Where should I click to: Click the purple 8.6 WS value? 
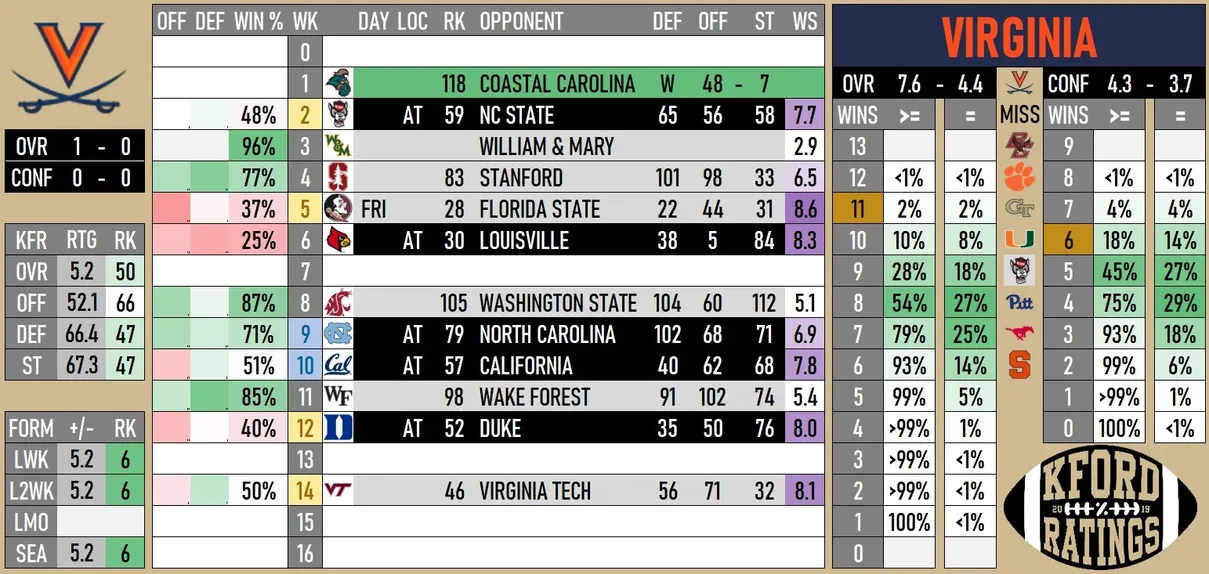[804, 209]
